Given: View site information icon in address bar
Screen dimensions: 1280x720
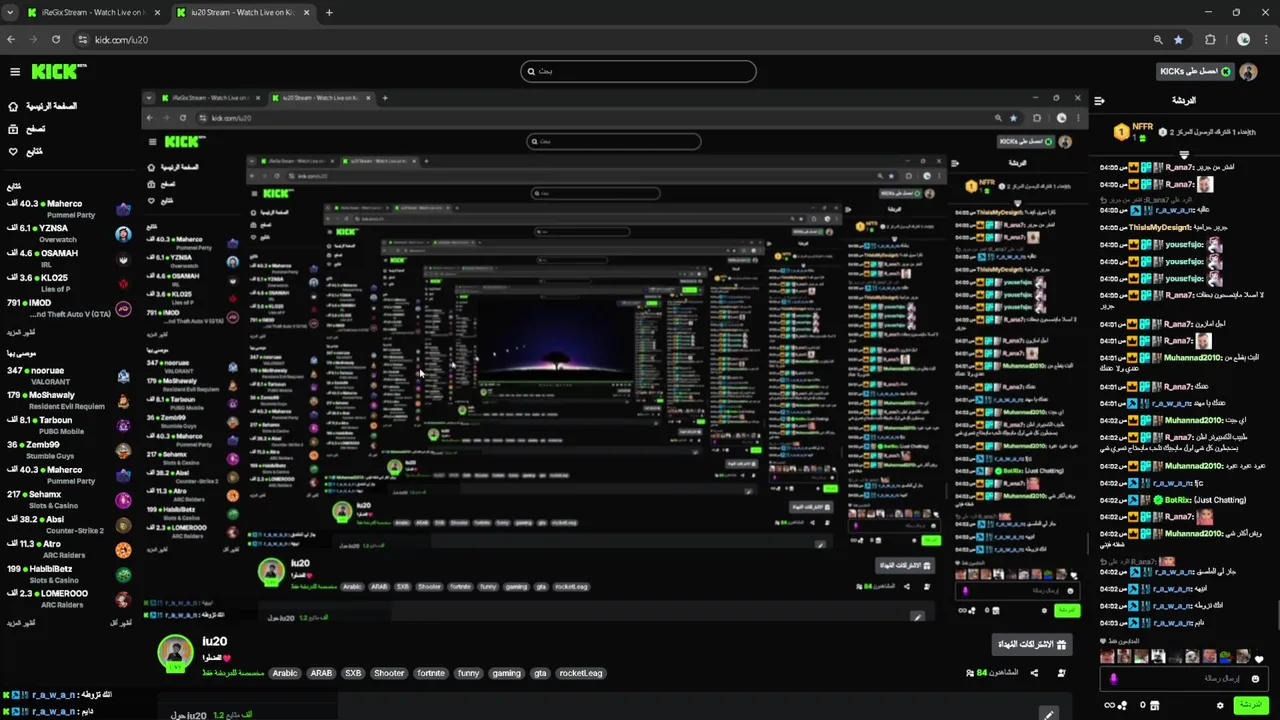Looking at the screenshot, I should pos(81,40).
